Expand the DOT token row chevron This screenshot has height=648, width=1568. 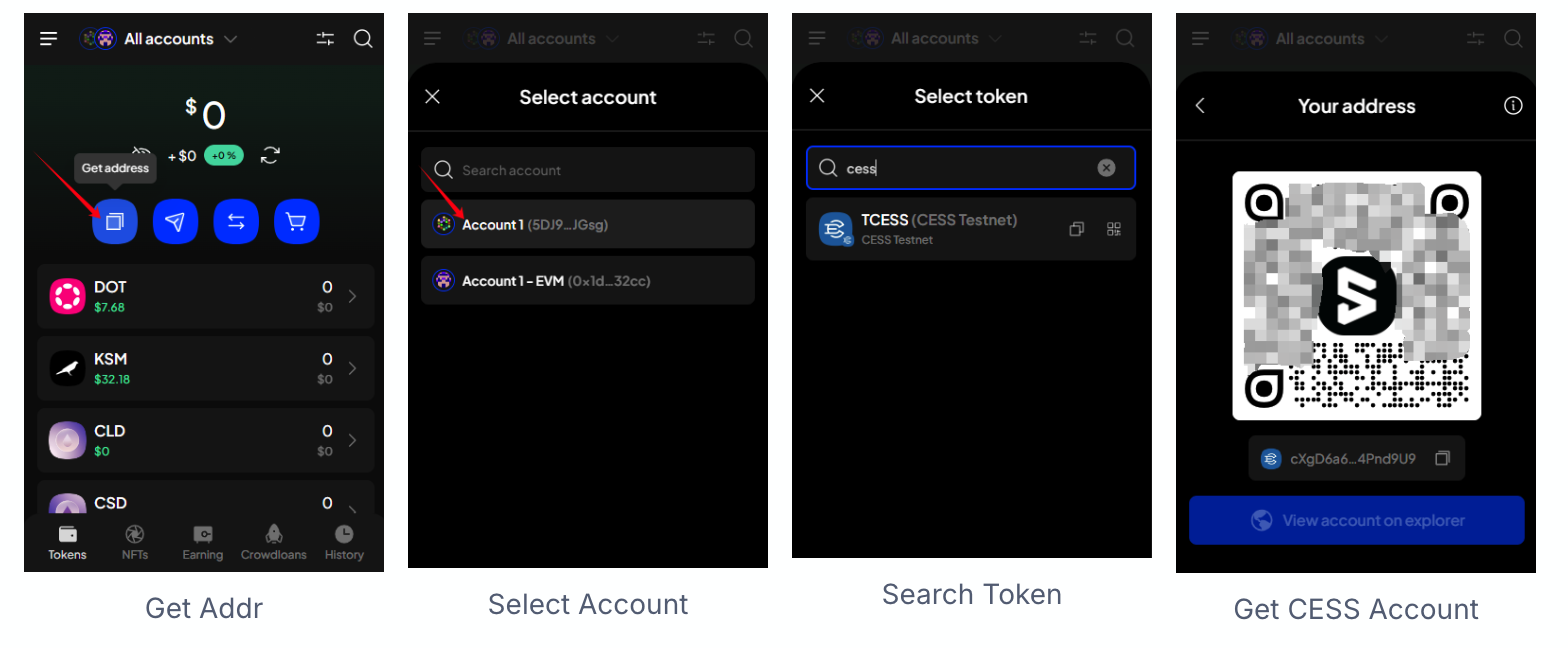click(x=351, y=296)
